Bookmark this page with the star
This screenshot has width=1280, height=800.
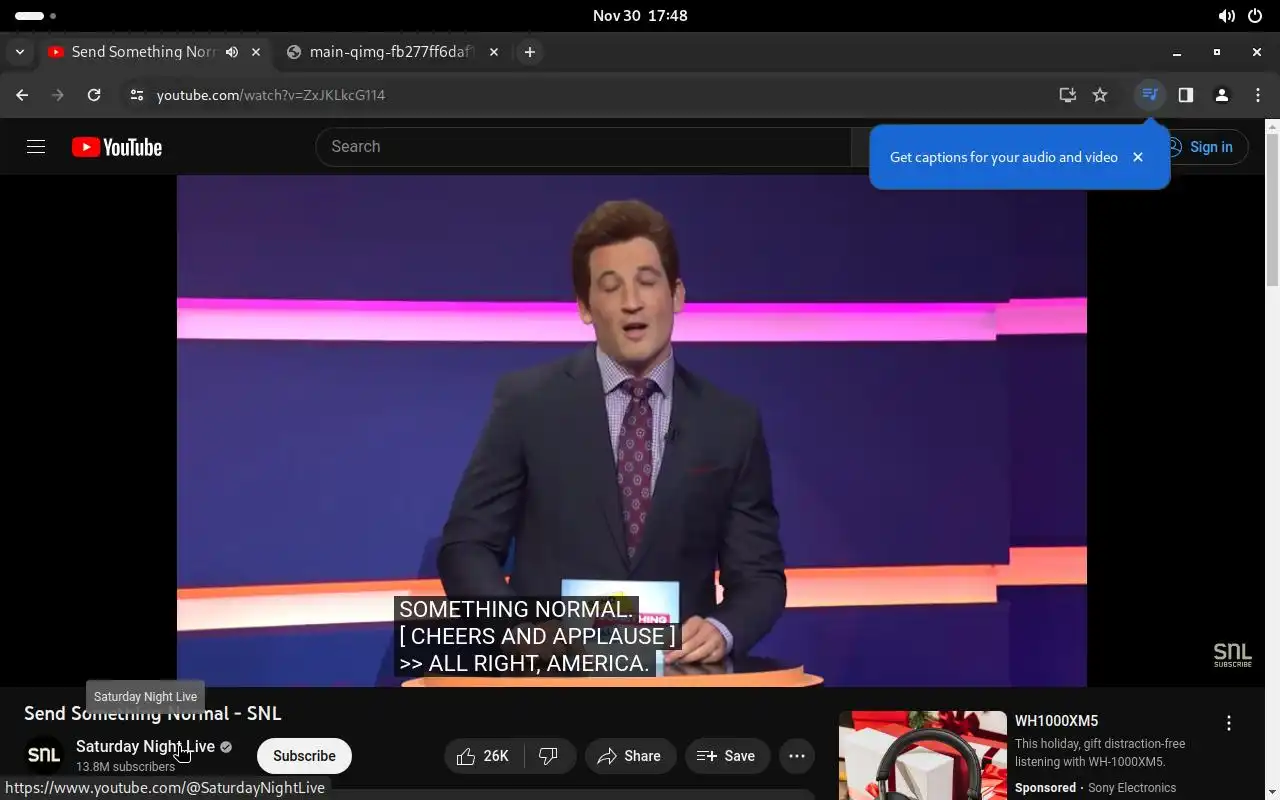point(1100,95)
